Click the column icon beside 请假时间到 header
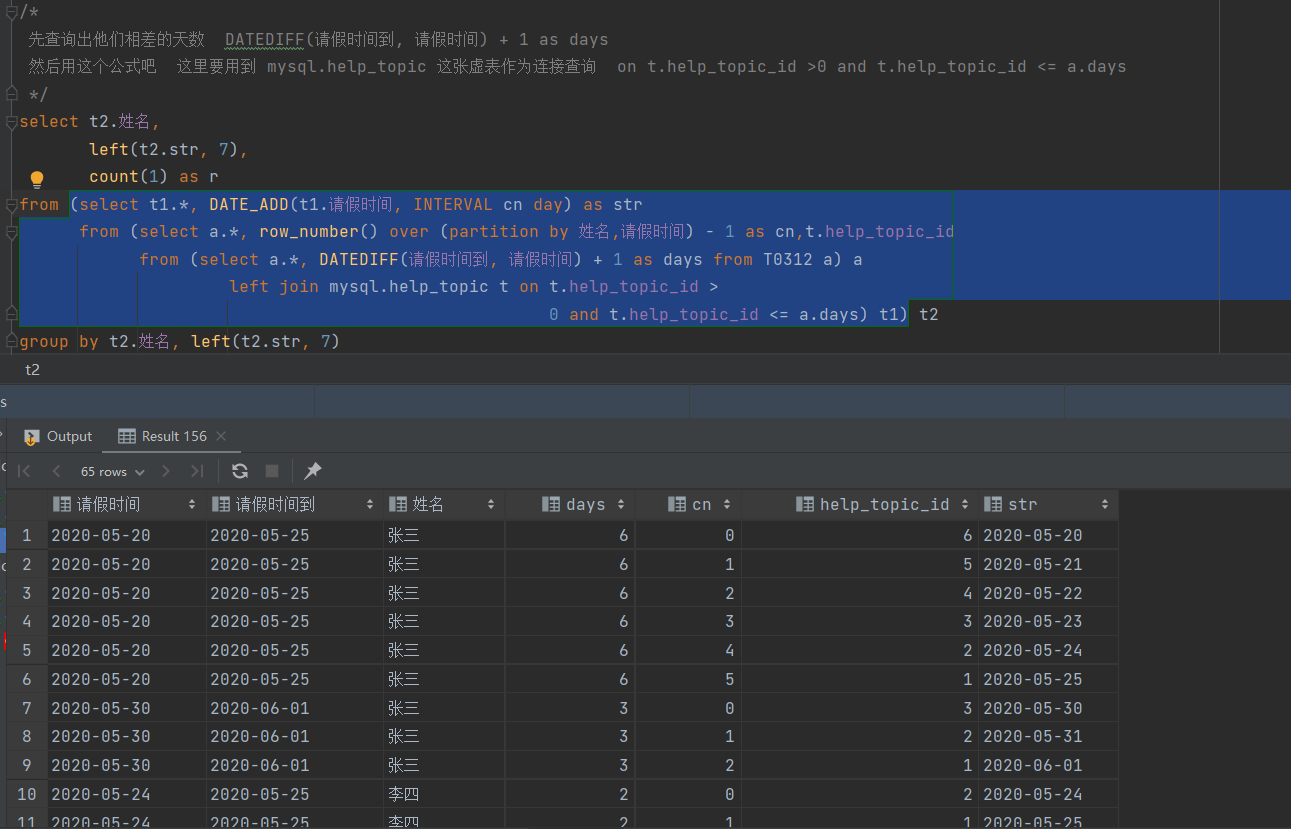Viewport: 1291px width, 829px height. [221, 505]
